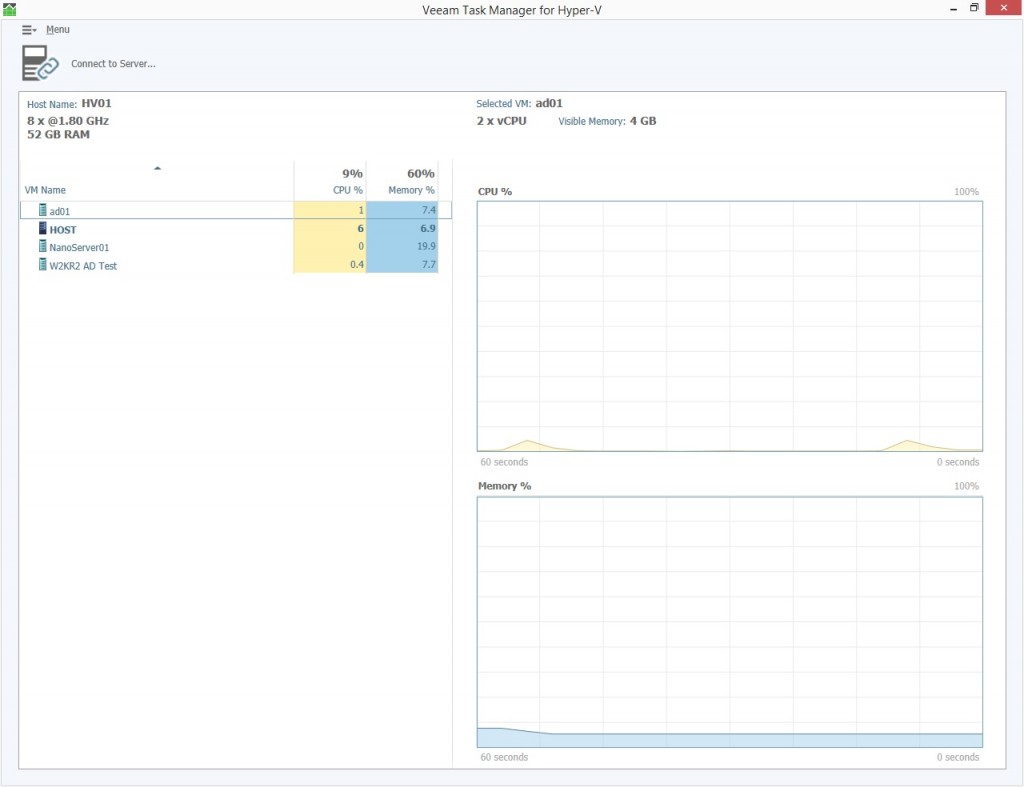Image resolution: width=1024 pixels, height=787 pixels.
Task: Select the HOST row in the VM list
Action: click(x=150, y=229)
